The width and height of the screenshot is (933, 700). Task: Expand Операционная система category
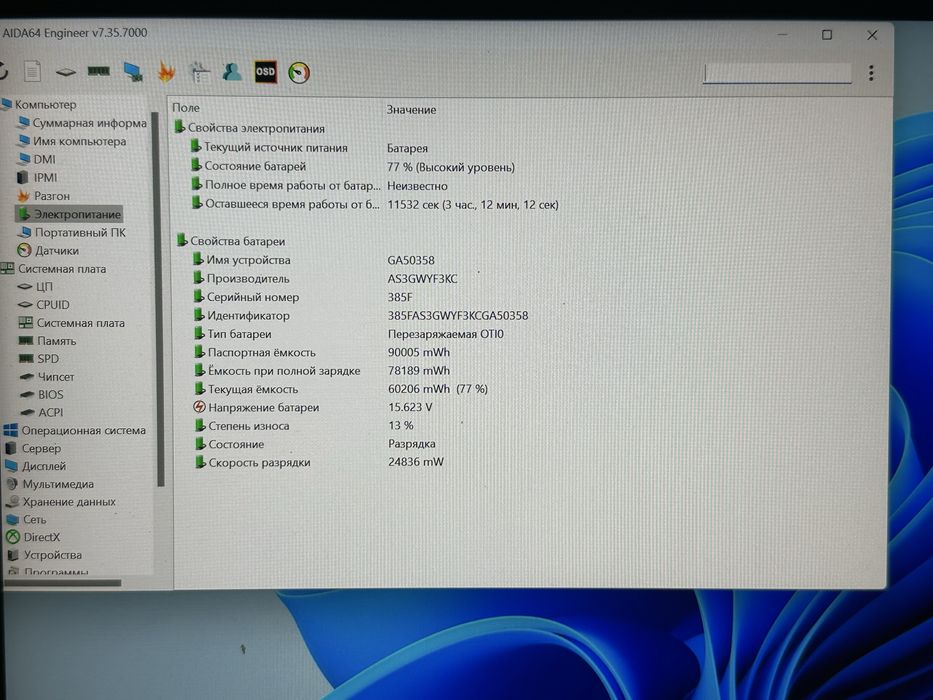click(x=75, y=430)
